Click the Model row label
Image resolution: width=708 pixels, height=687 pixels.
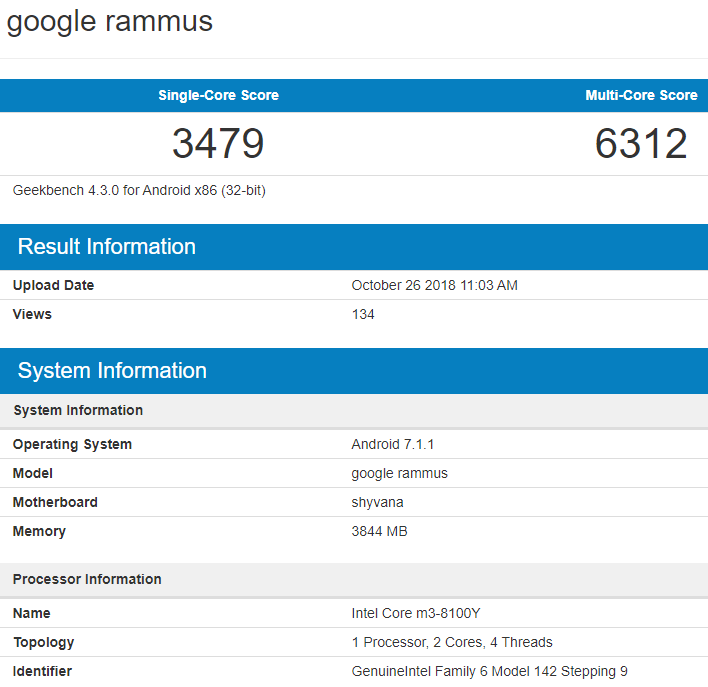pyautogui.click(x=33, y=473)
